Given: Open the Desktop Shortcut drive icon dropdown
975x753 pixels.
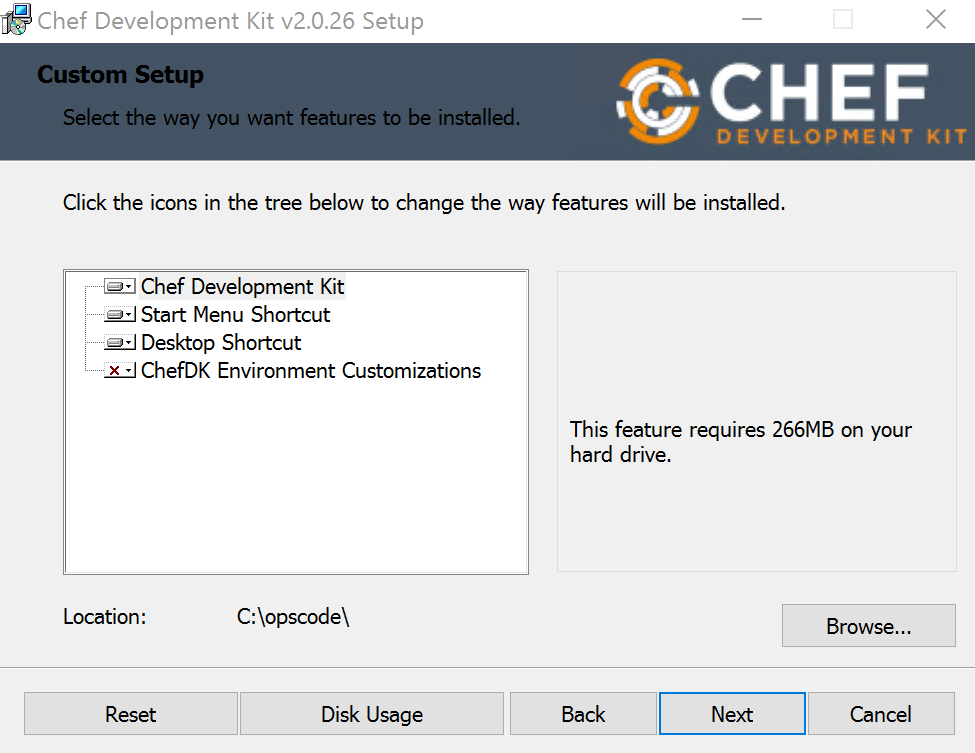Looking at the screenshot, I should click(x=119, y=343).
